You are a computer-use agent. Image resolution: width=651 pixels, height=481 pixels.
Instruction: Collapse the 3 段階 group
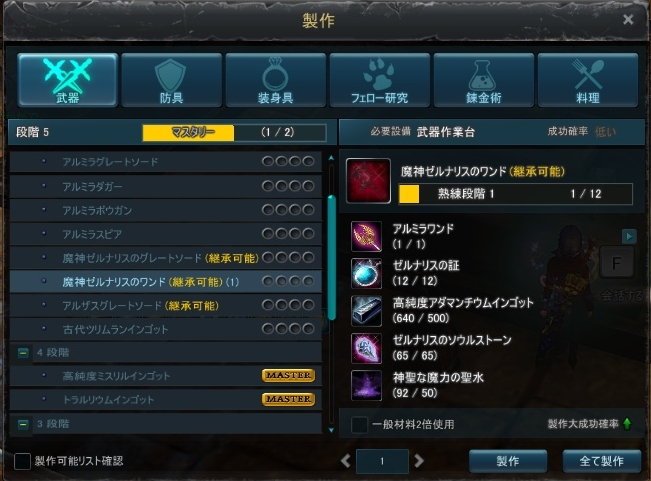pyautogui.click(x=23, y=424)
